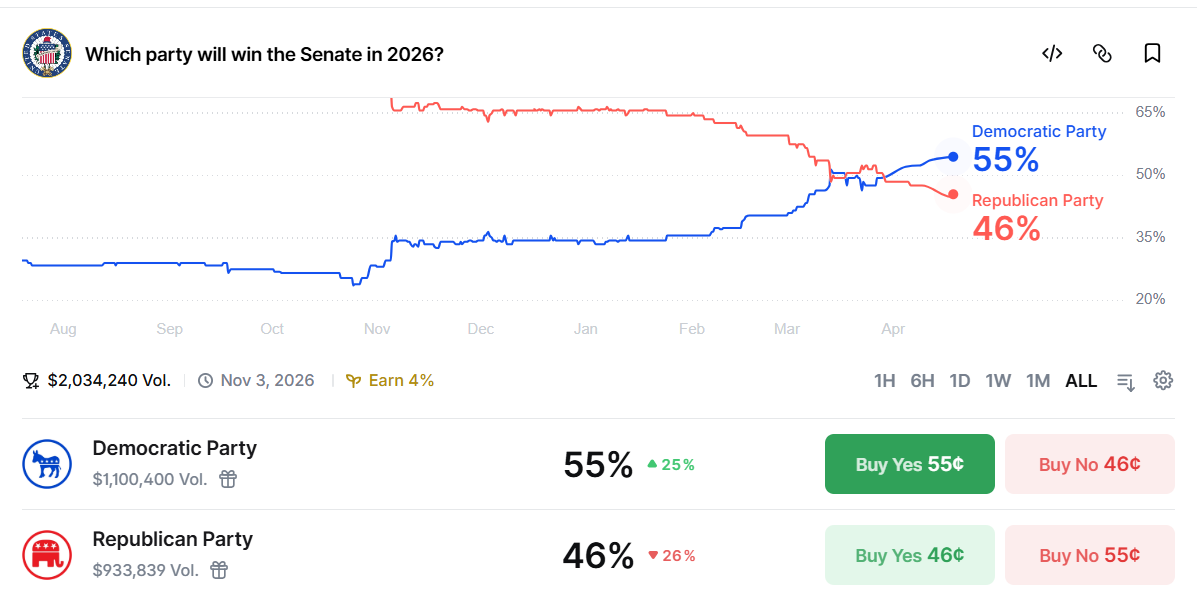The width and height of the screenshot is (1197, 616).
Task: Buy Yes on Republican Party at 46¢
Action: [x=909, y=555]
